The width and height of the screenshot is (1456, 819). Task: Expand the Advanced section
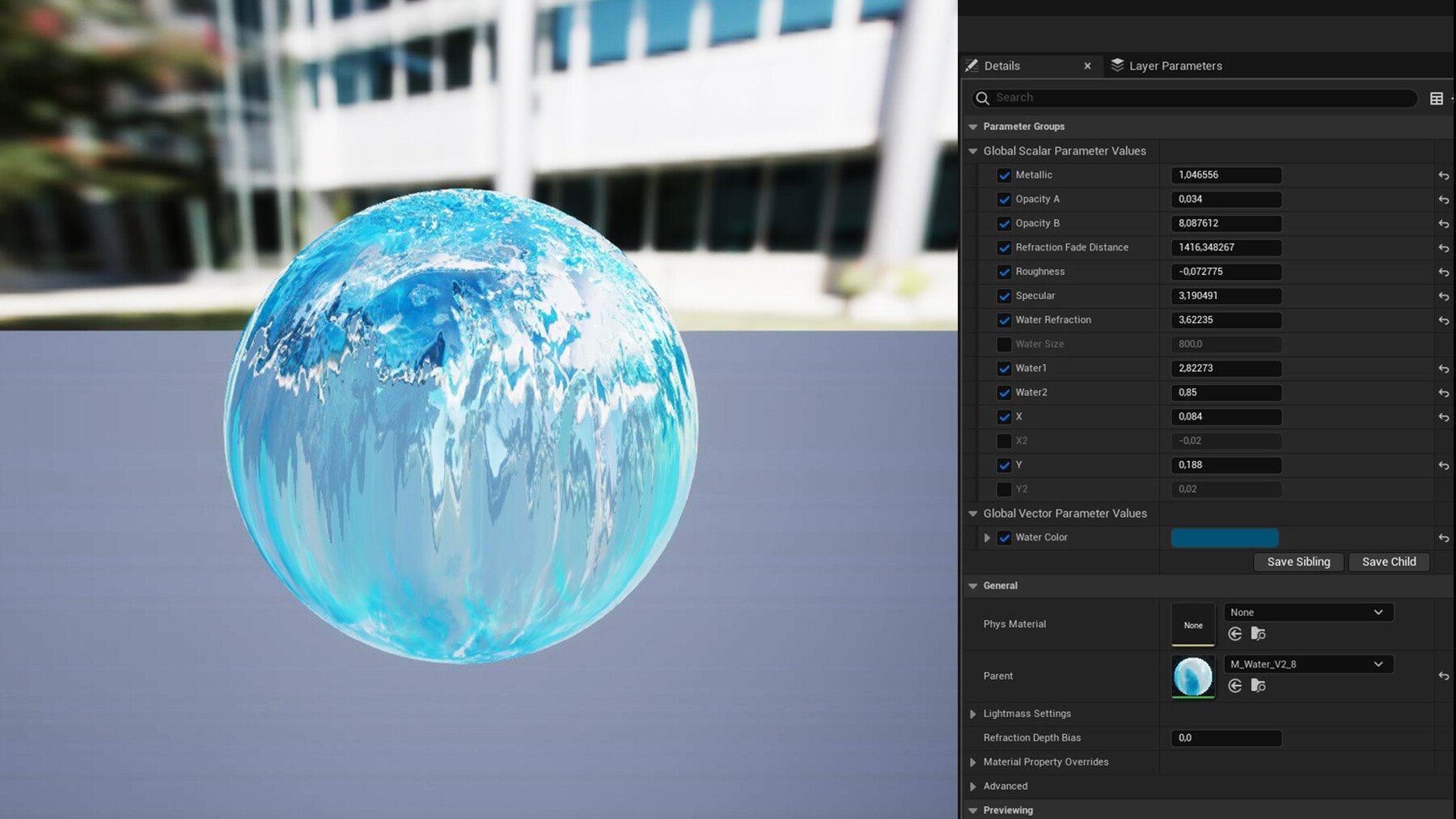click(973, 787)
